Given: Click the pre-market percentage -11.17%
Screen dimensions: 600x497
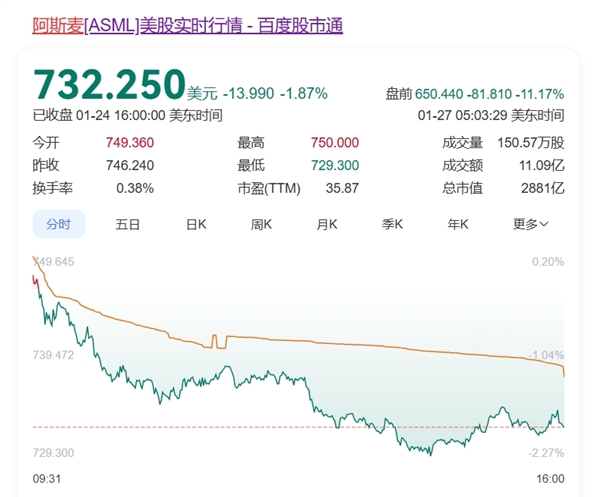Looking at the screenshot, I should pos(540,94).
